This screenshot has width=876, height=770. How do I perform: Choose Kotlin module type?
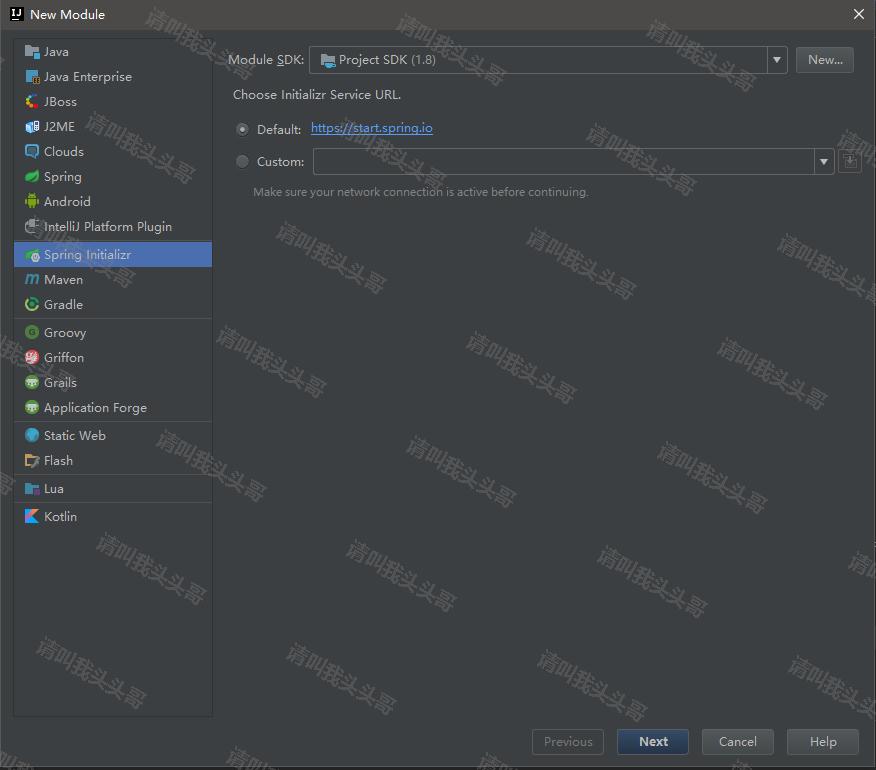(x=113, y=516)
